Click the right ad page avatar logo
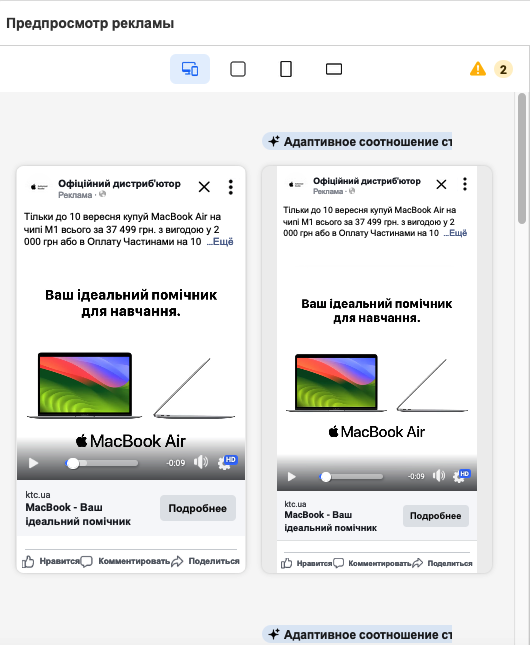 (x=296, y=184)
